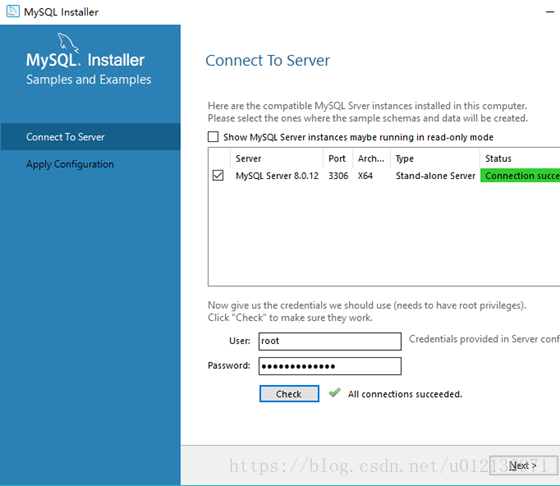Enable Show MySQL Server instances read-only mode

click(213, 137)
